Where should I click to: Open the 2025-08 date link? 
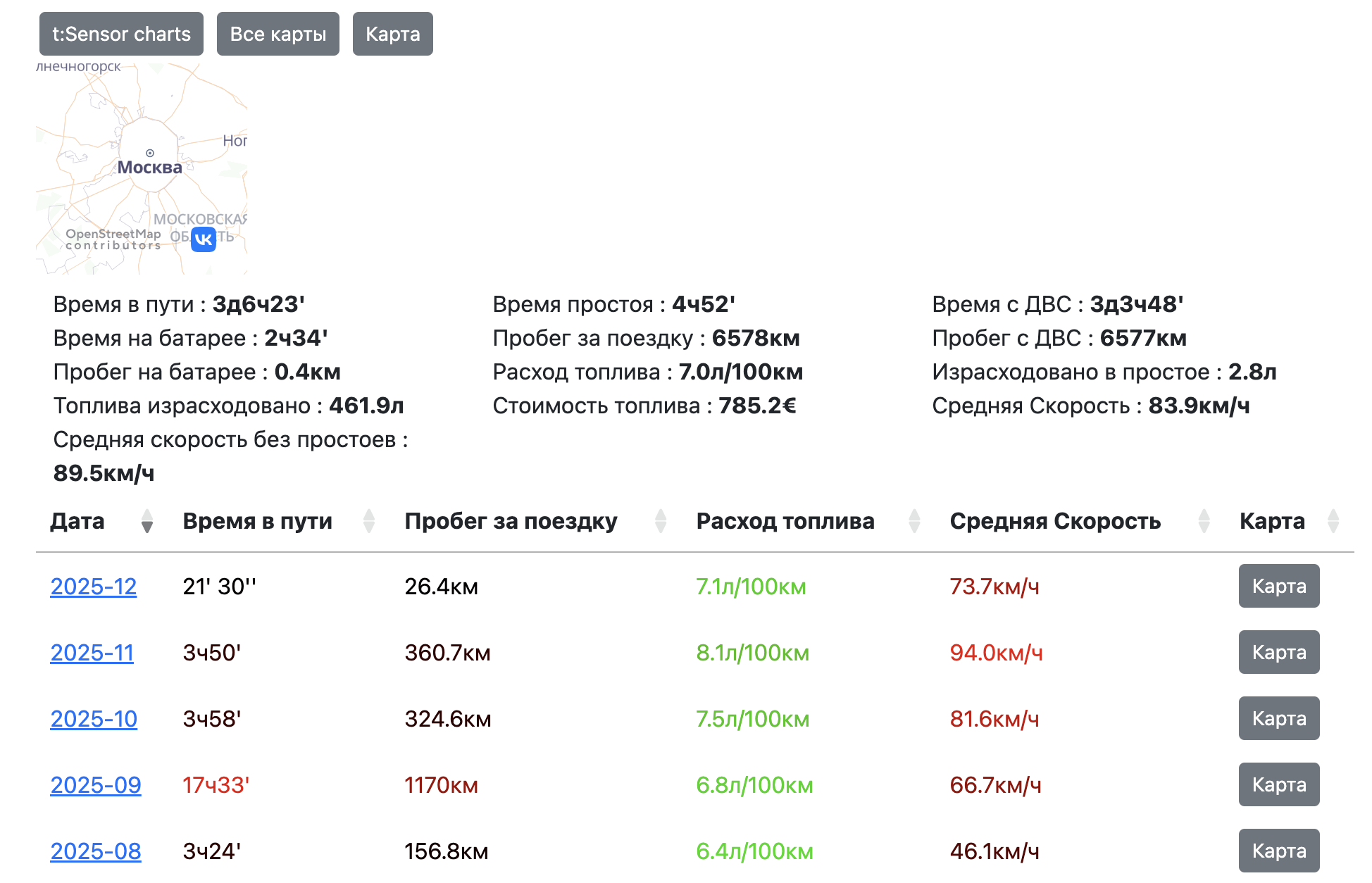95,851
